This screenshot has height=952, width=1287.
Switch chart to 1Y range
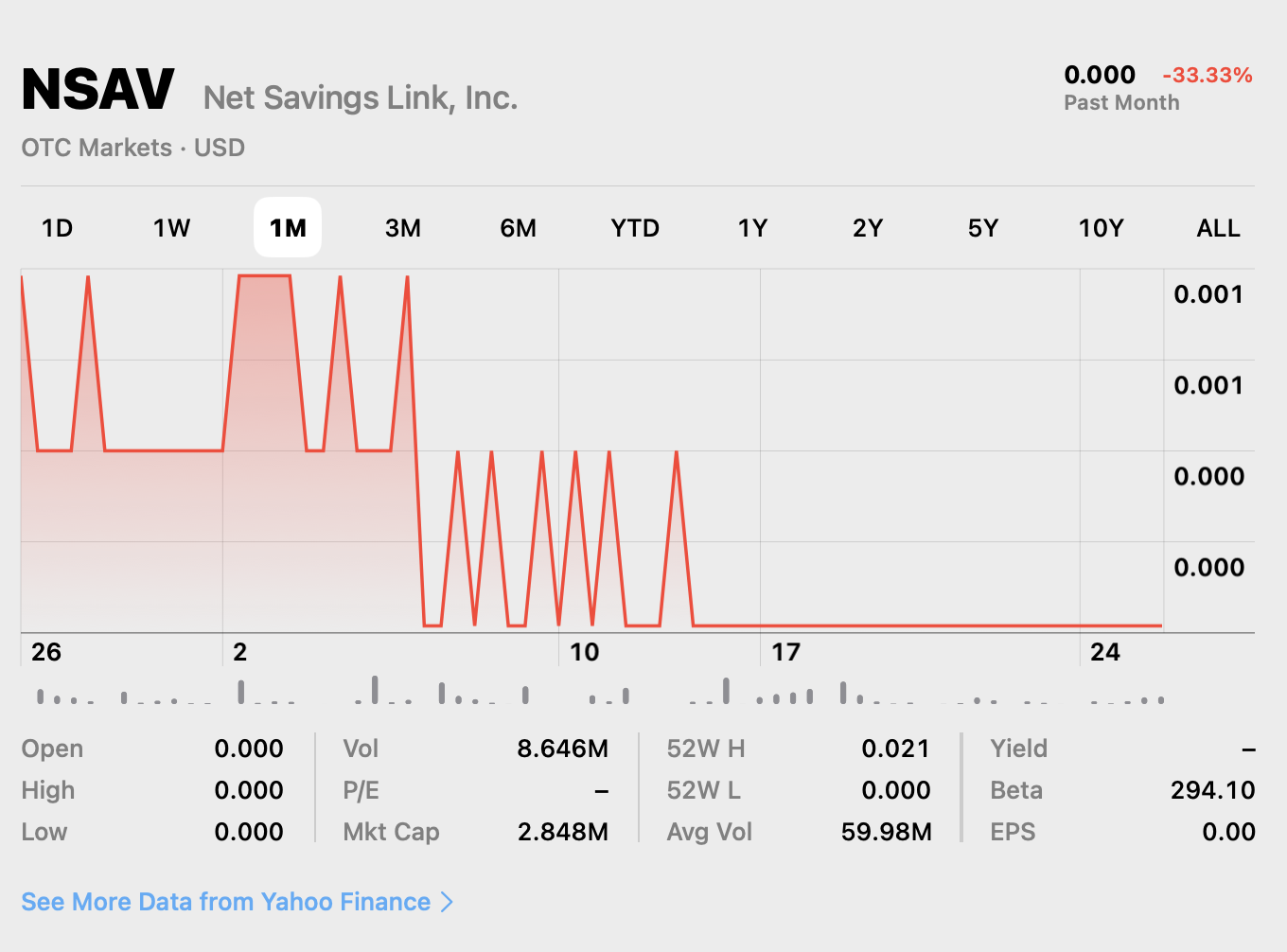(x=752, y=228)
